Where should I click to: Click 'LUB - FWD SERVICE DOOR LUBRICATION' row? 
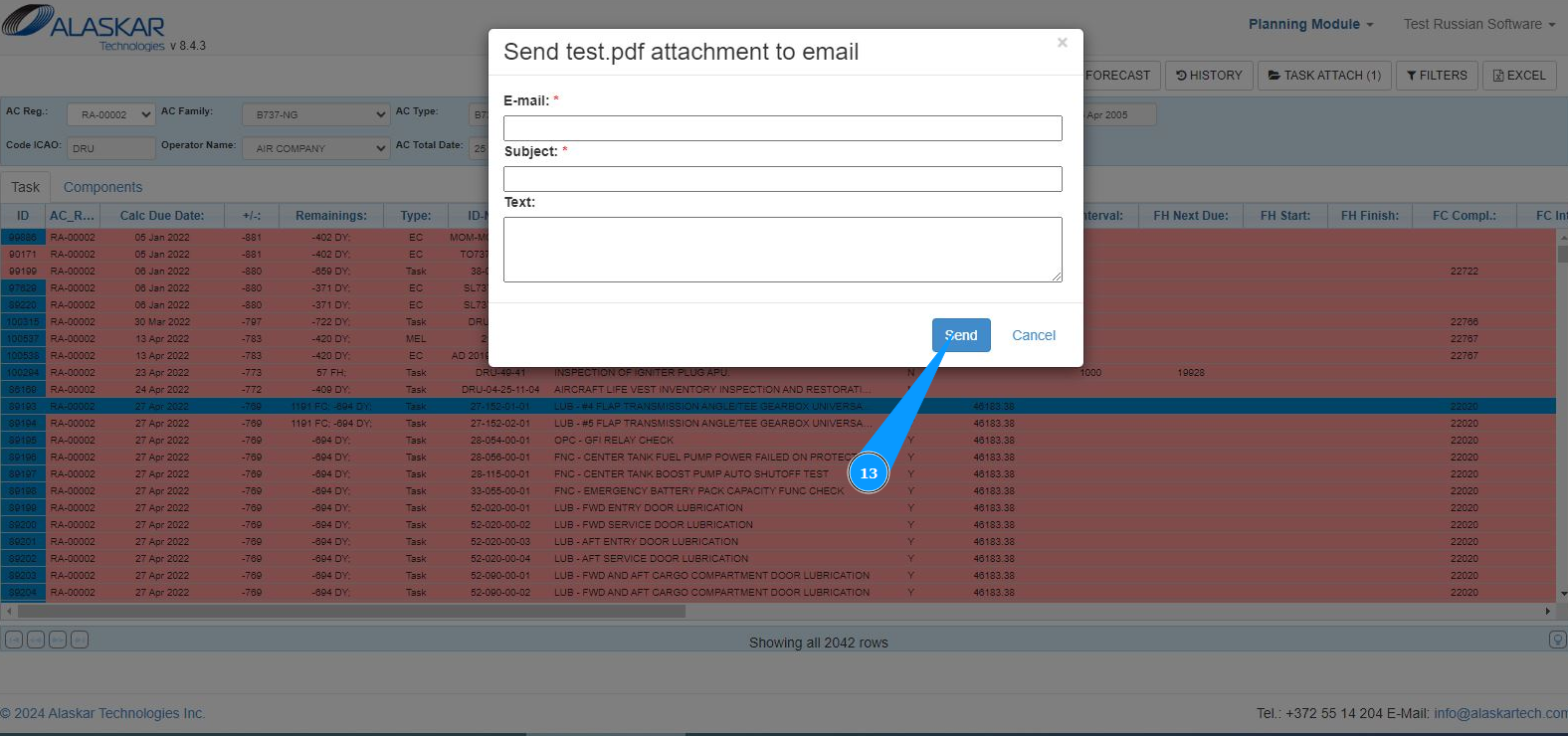tap(654, 525)
